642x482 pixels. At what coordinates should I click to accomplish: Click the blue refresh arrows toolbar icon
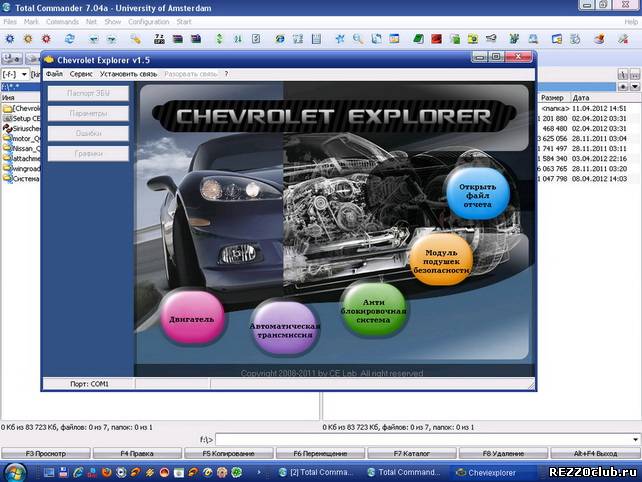(x=70, y=39)
